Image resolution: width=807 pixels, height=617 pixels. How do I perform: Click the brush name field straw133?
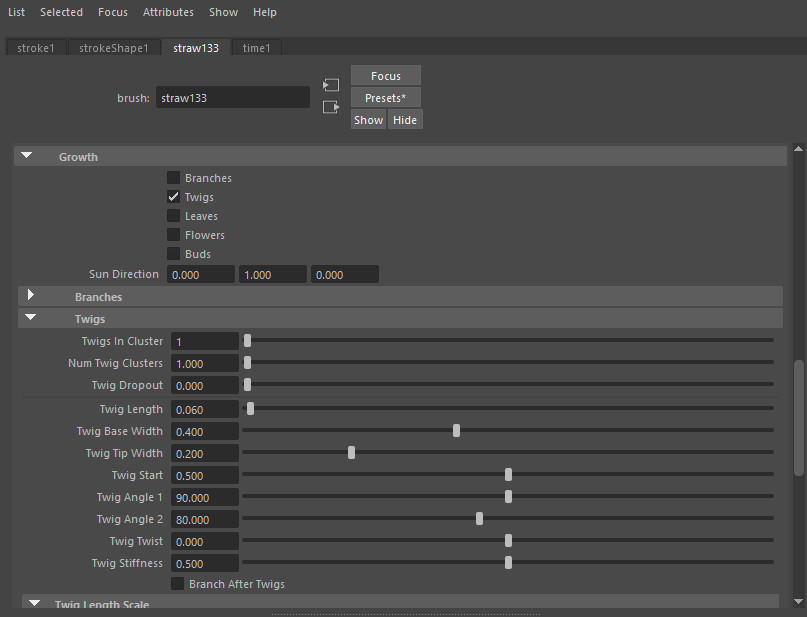point(233,98)
